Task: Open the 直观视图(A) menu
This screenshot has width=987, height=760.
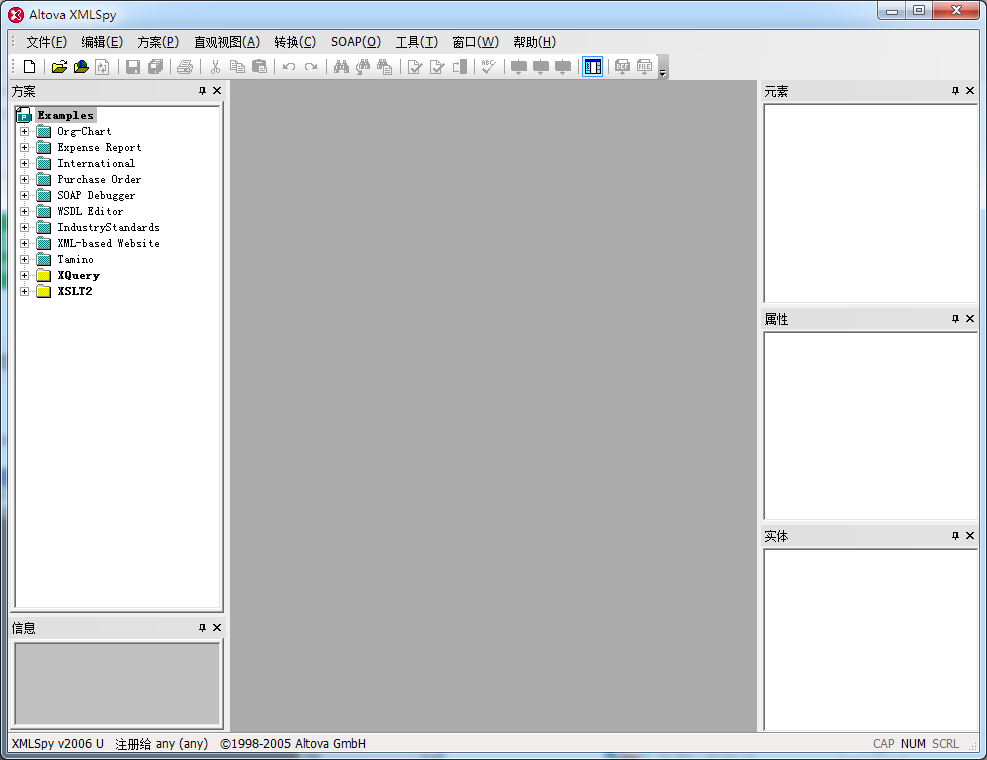Action: coord(227,42)
